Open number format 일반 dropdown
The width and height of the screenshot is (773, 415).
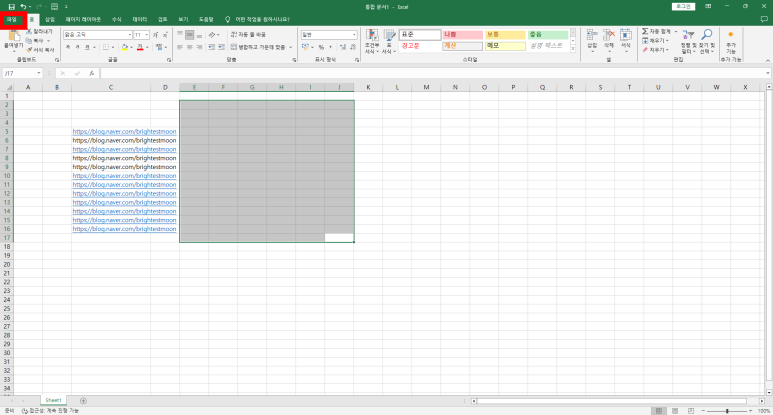tap(354, 35)
